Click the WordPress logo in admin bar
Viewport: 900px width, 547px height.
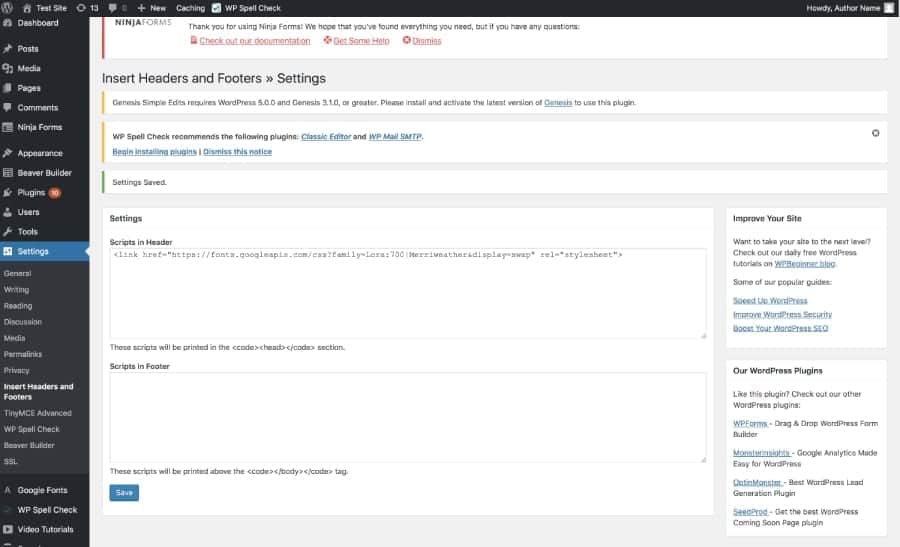tap(9, 7)
